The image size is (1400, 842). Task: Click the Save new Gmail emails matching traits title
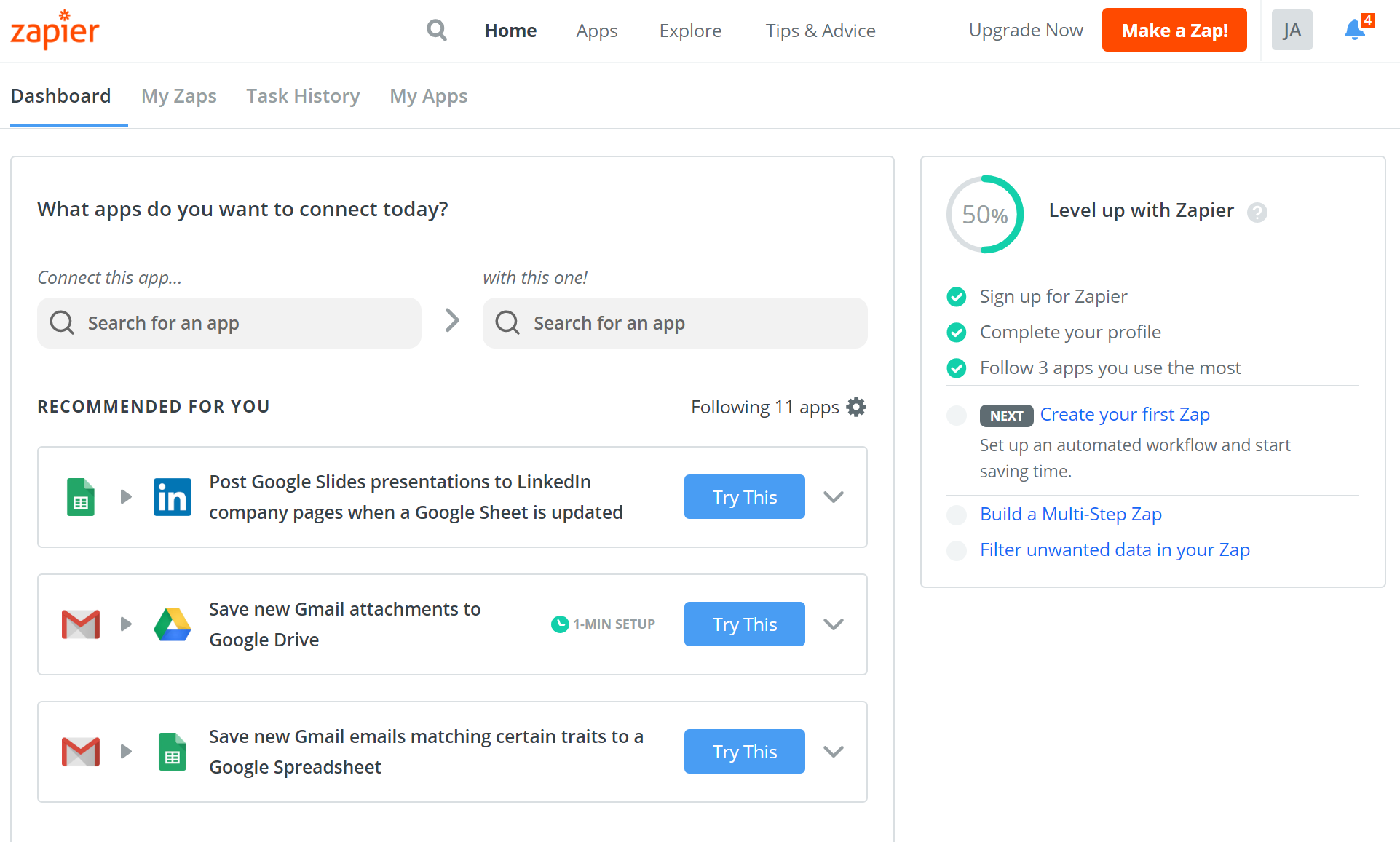[x=427, y=752]
